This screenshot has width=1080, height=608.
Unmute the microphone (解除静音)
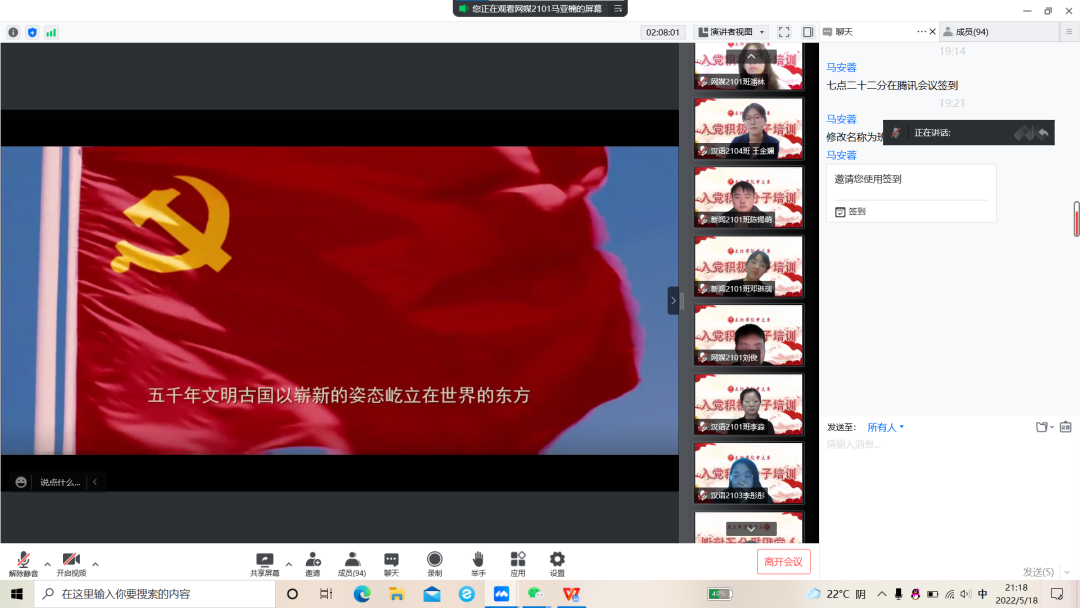tap(23, 560)
